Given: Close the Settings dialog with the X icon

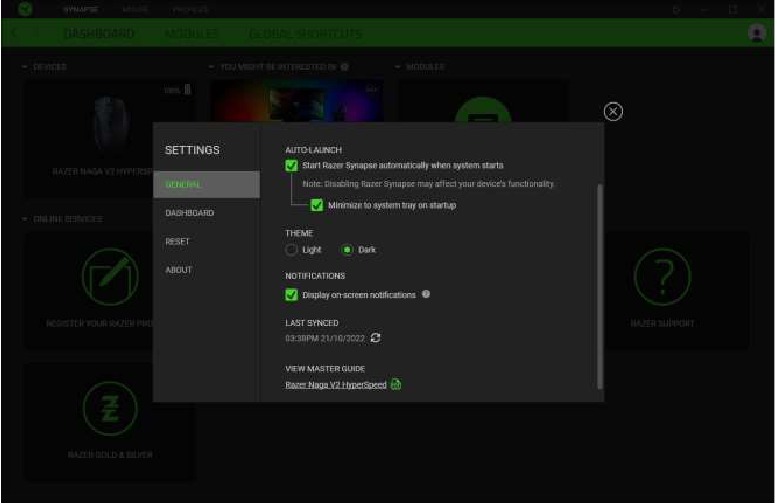Looking at the screenshot, I should coord(614,112).
